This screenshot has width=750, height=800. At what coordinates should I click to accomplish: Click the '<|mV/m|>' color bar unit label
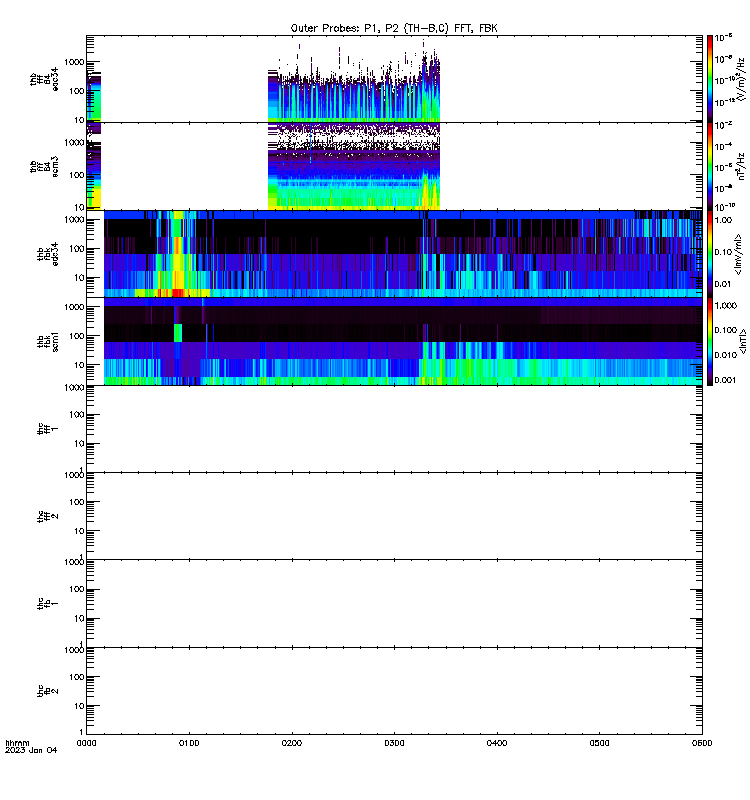coord(738,254)
